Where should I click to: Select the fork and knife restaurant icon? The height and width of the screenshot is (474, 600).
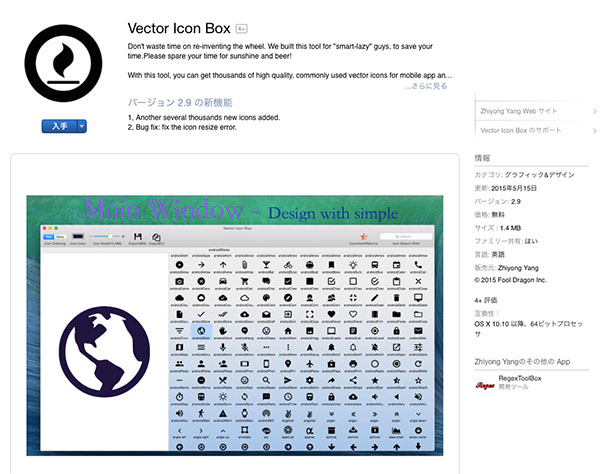point(223,380)
